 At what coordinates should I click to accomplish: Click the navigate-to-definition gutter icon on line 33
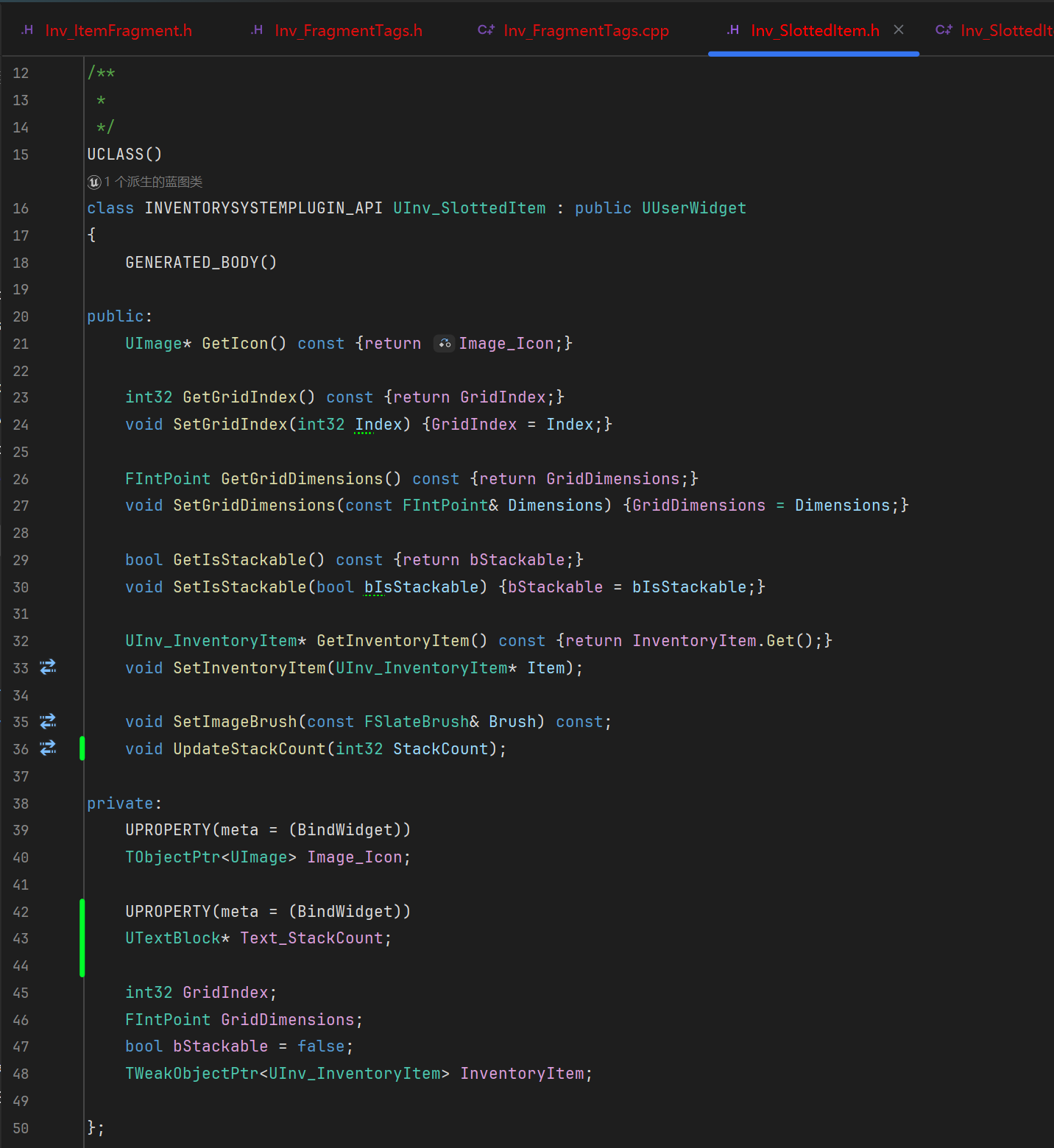tap(48, 667)
